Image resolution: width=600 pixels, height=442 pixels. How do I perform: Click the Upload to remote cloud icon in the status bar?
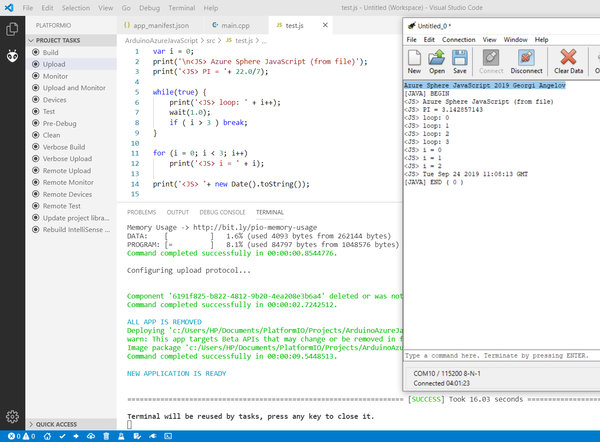[x=91, y=436]
